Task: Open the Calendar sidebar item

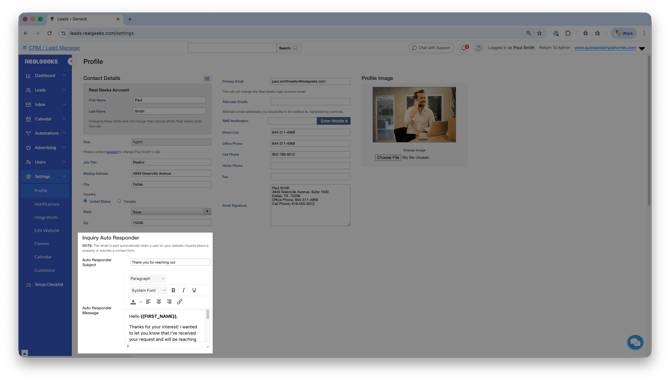Action: click(x=45, y=119)
